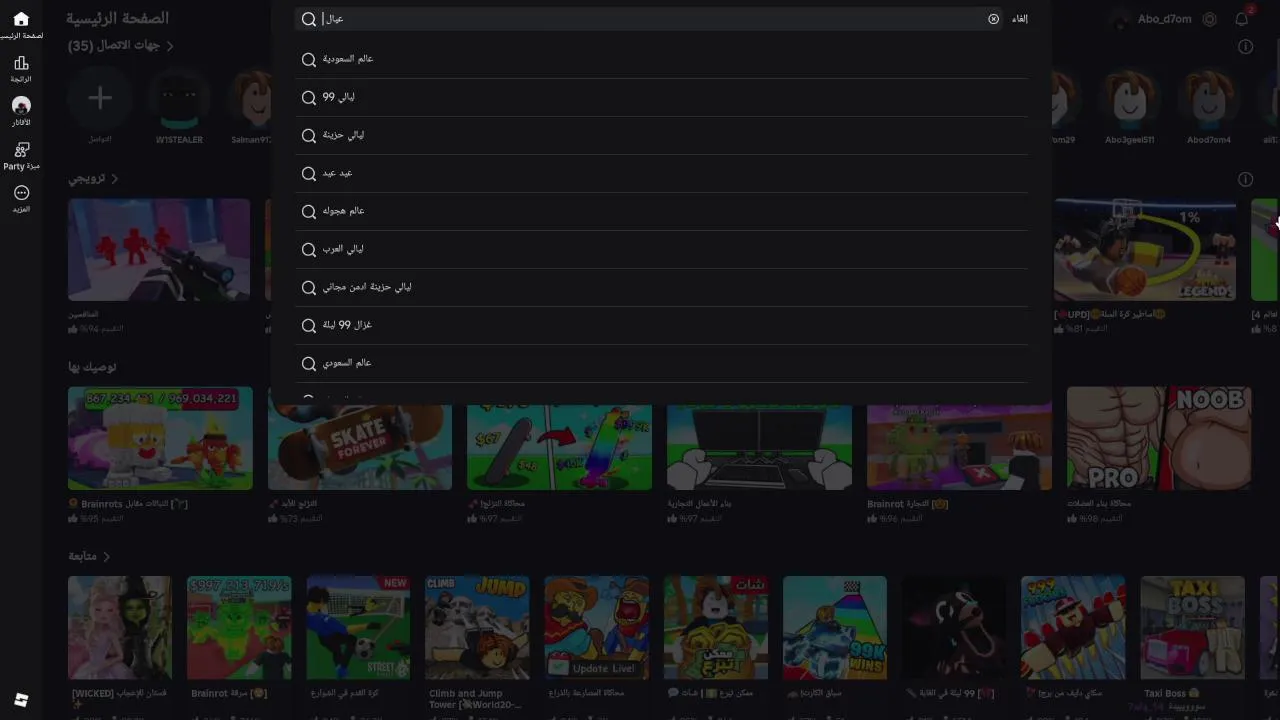1280x720 pixels.
Task: Select suggestion عالم السعودي
Action: click(x=662, y=363)
